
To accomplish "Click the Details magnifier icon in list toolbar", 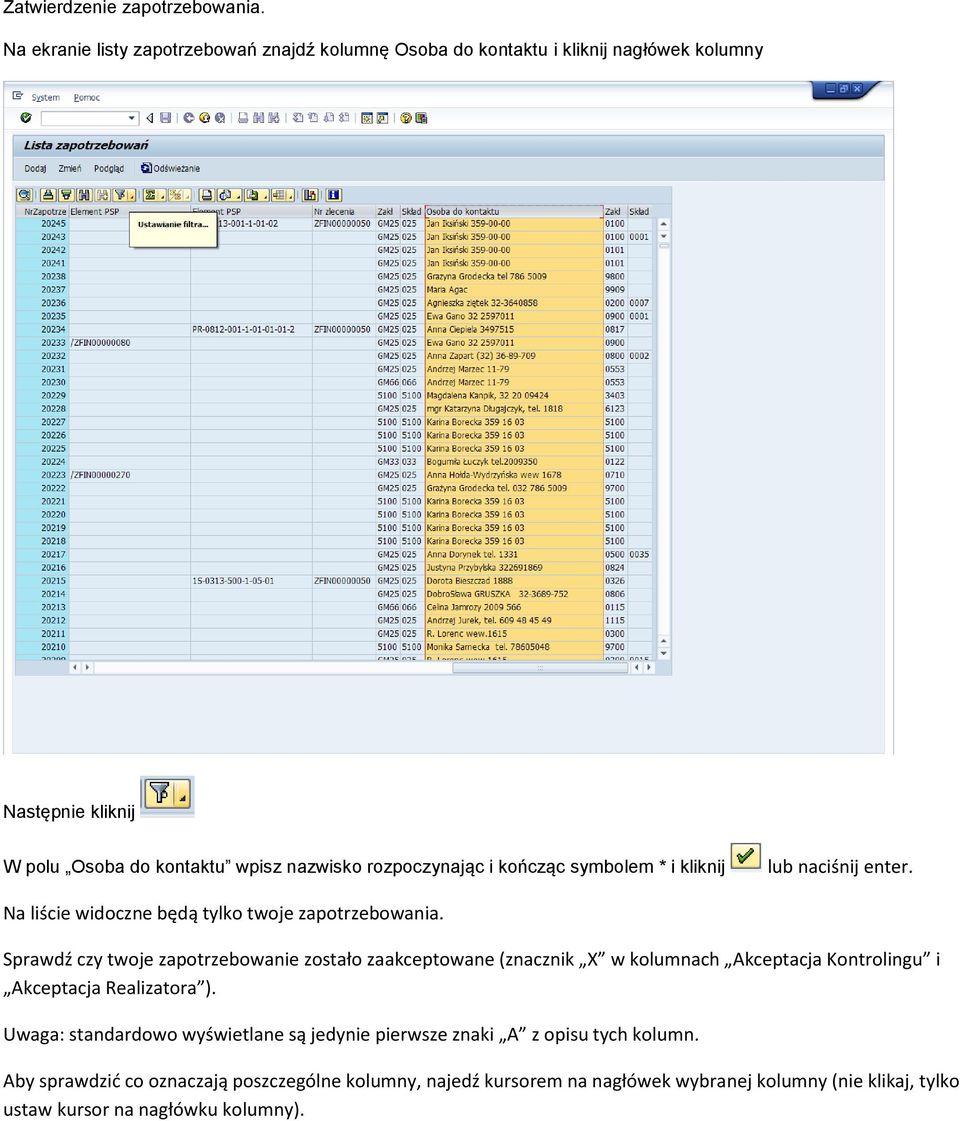I will (x=24, y=195).
